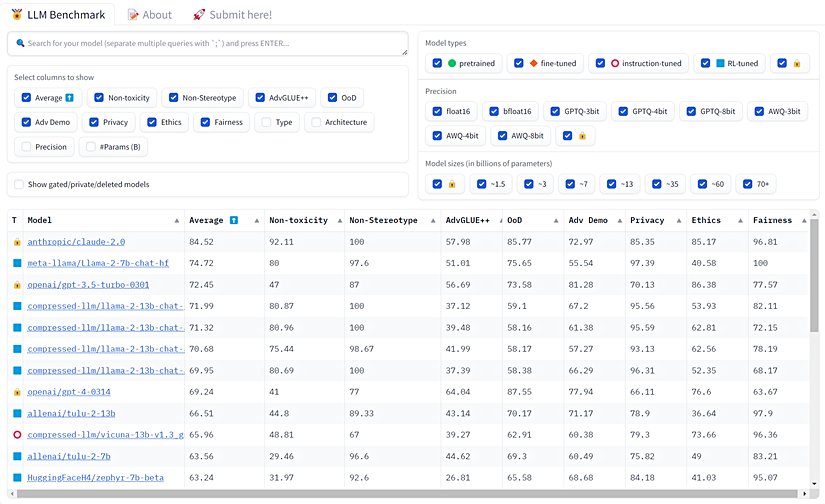Viewport: 825px width, 504px height.
Task: Click the orange diamond icon next to fine-tuned
Action: (534, 63)
